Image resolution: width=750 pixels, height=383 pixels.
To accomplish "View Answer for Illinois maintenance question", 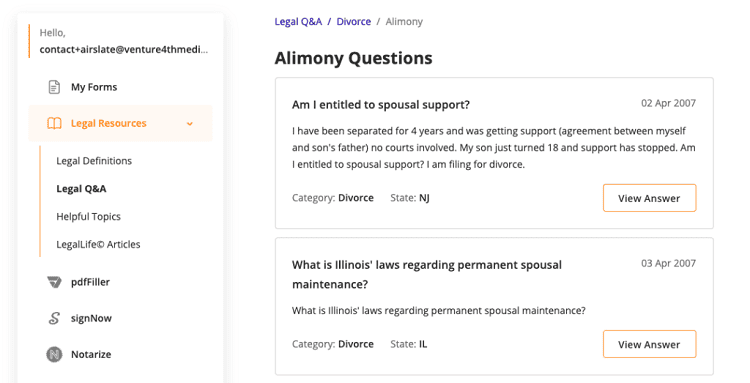I will 649,344.
